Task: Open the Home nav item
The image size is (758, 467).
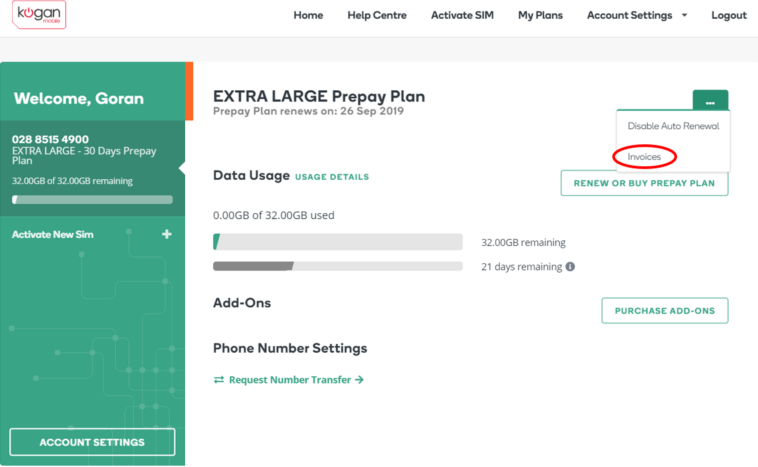Action: click(x=308, y=15)
